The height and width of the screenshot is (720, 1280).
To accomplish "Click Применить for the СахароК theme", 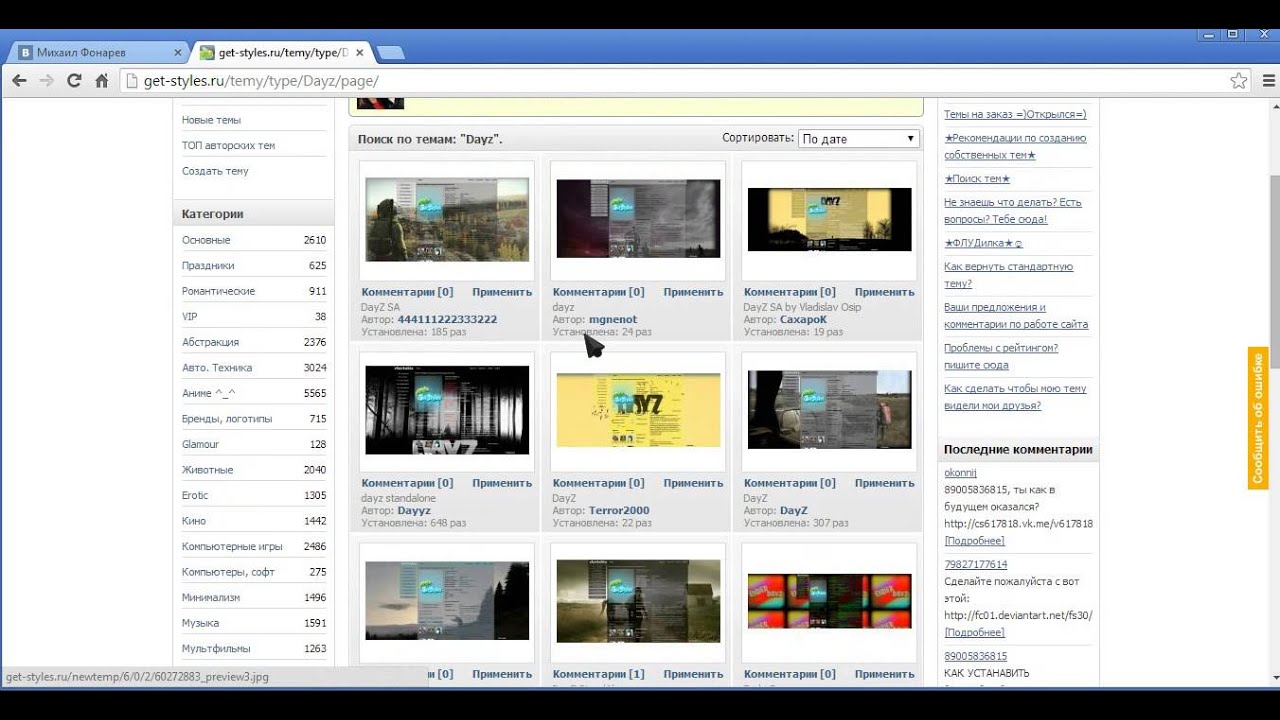I will (884, 292).
